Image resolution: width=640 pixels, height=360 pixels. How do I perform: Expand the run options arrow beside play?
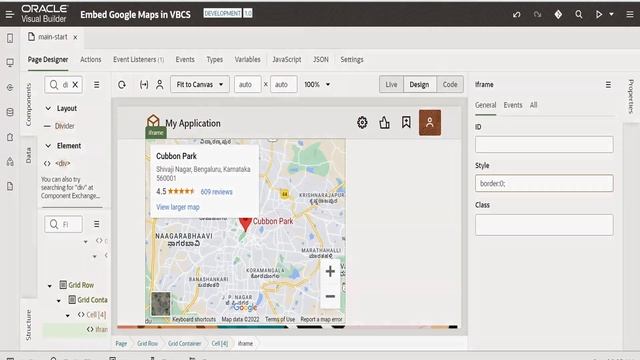(611, 14)
